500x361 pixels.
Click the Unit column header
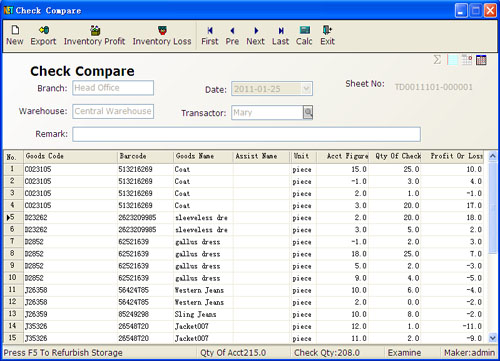click(x=304, y=156)
